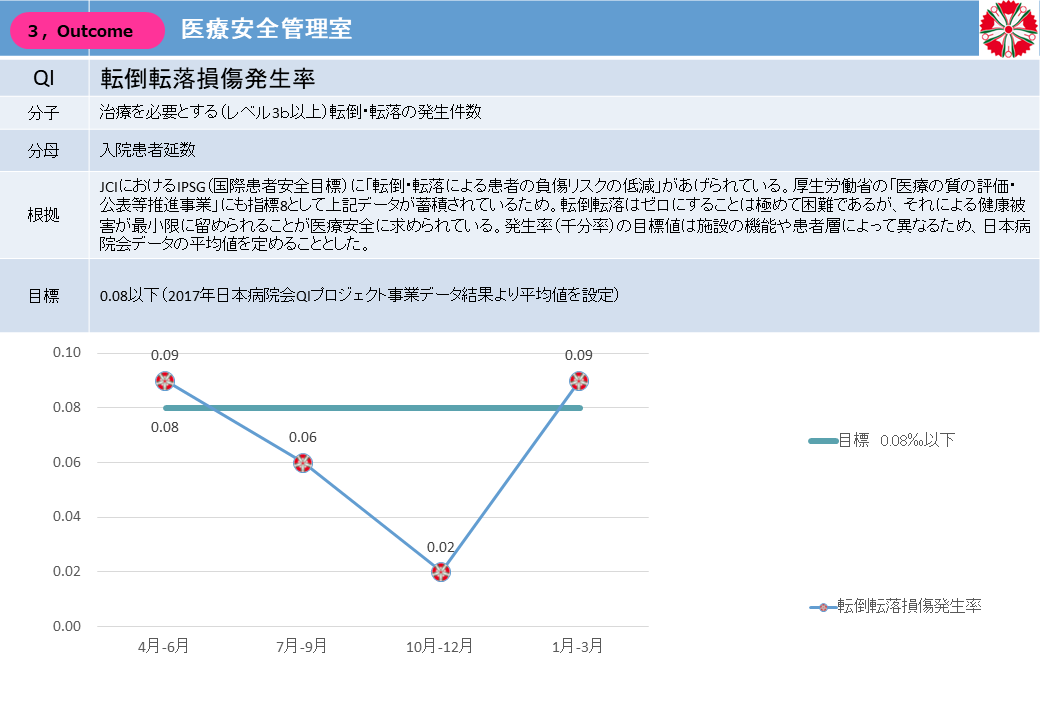Click the teal 目標 legend line swatch
The width and height of the screenshot is (1040, 720).
coord(822,441)
